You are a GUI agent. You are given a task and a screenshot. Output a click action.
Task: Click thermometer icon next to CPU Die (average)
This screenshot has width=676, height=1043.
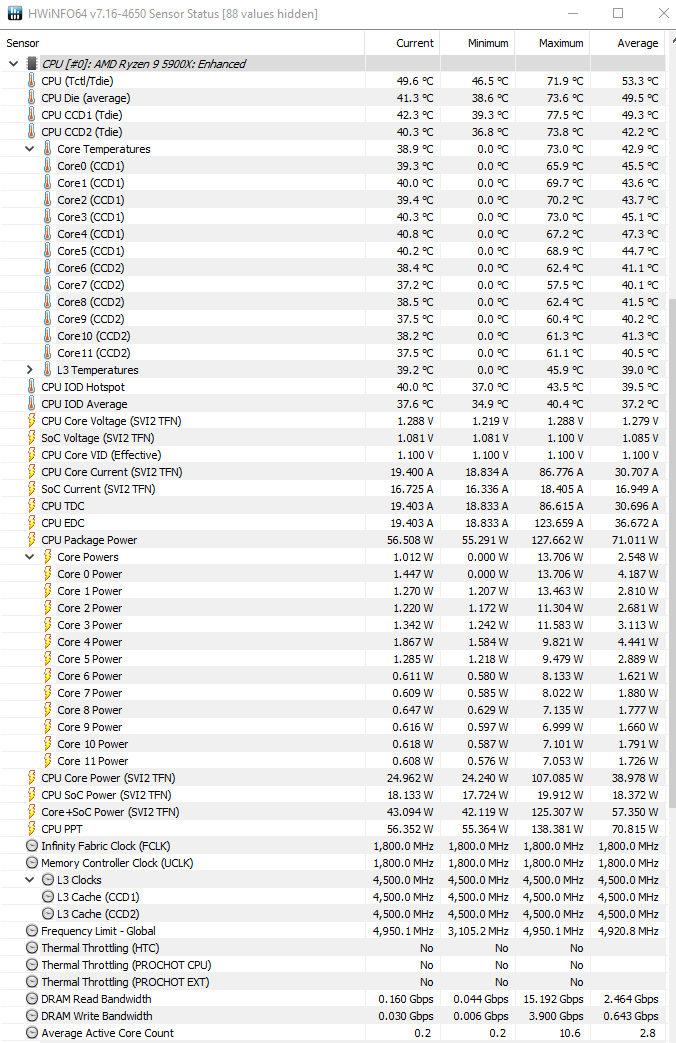(x=31, y=98)
